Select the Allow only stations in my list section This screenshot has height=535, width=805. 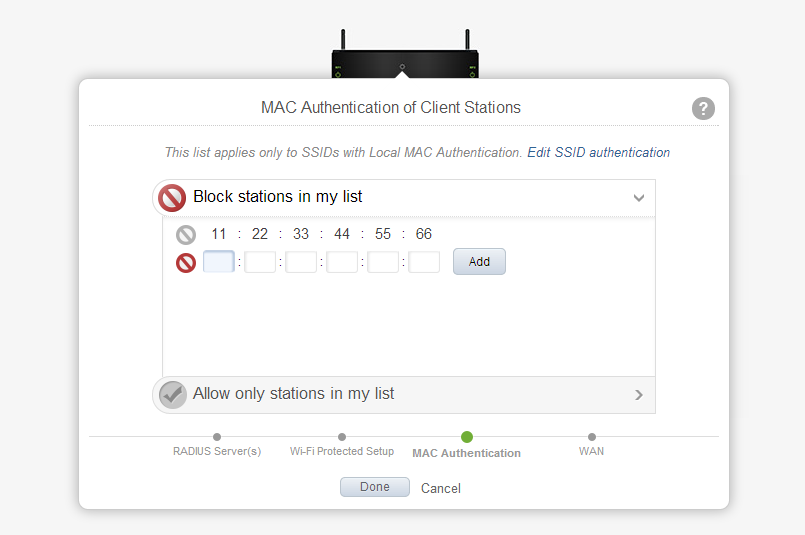coord(404,395)
